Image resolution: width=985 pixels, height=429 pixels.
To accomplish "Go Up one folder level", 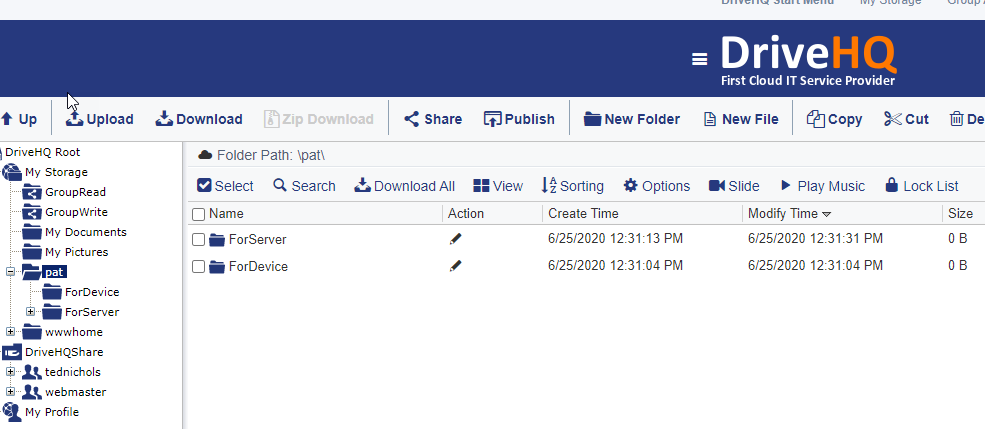I will 19,119.
